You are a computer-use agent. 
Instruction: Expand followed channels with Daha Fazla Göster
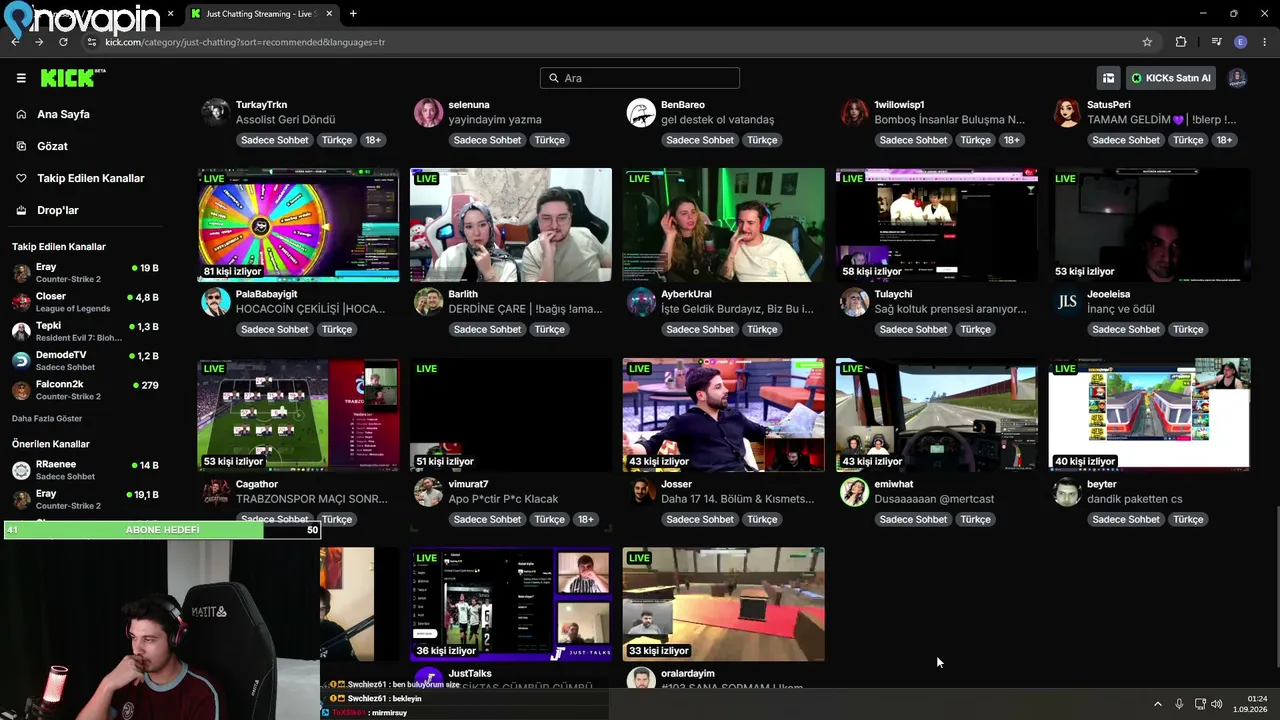coord(47,418)
